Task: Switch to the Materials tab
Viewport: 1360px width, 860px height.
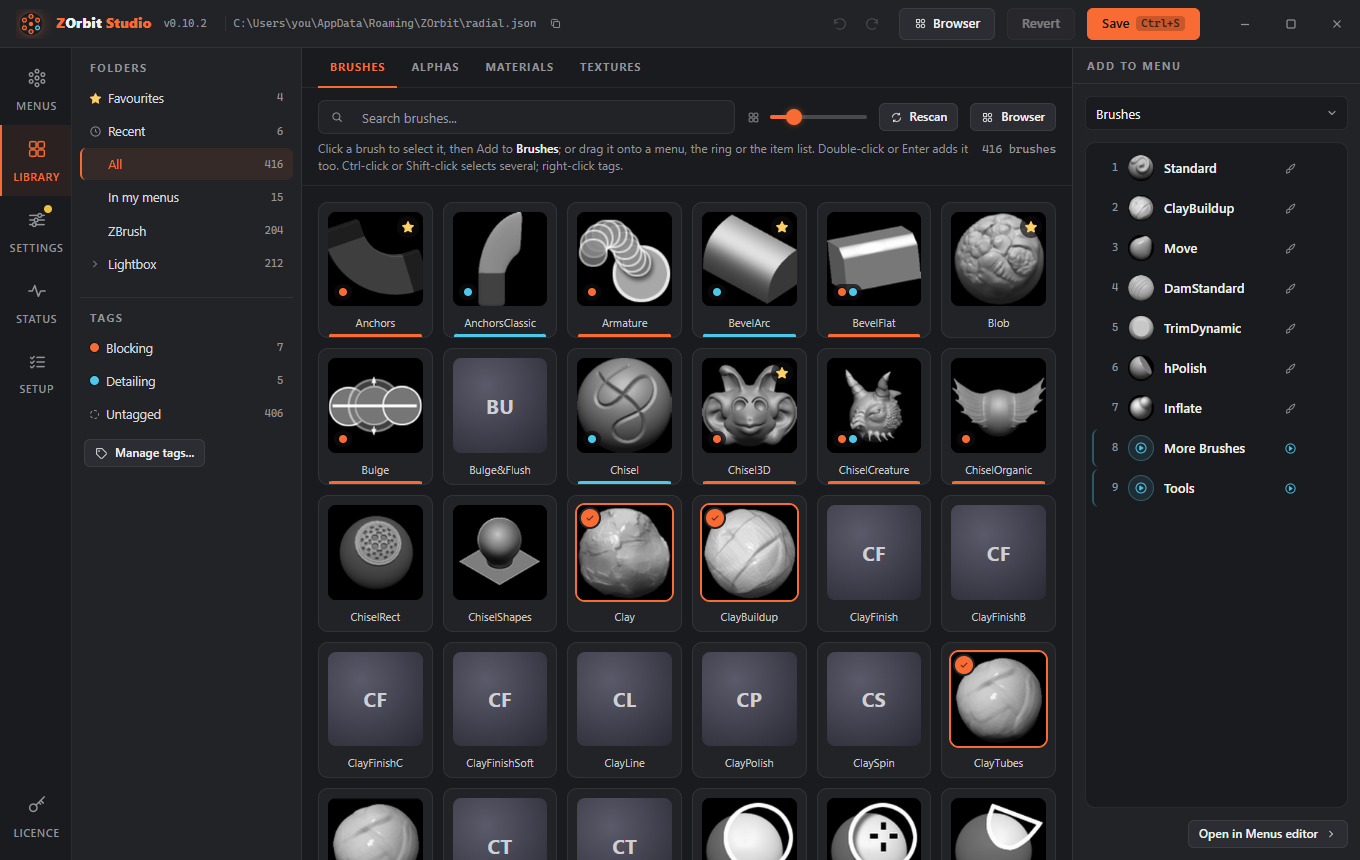Action: tap(519, 67)
